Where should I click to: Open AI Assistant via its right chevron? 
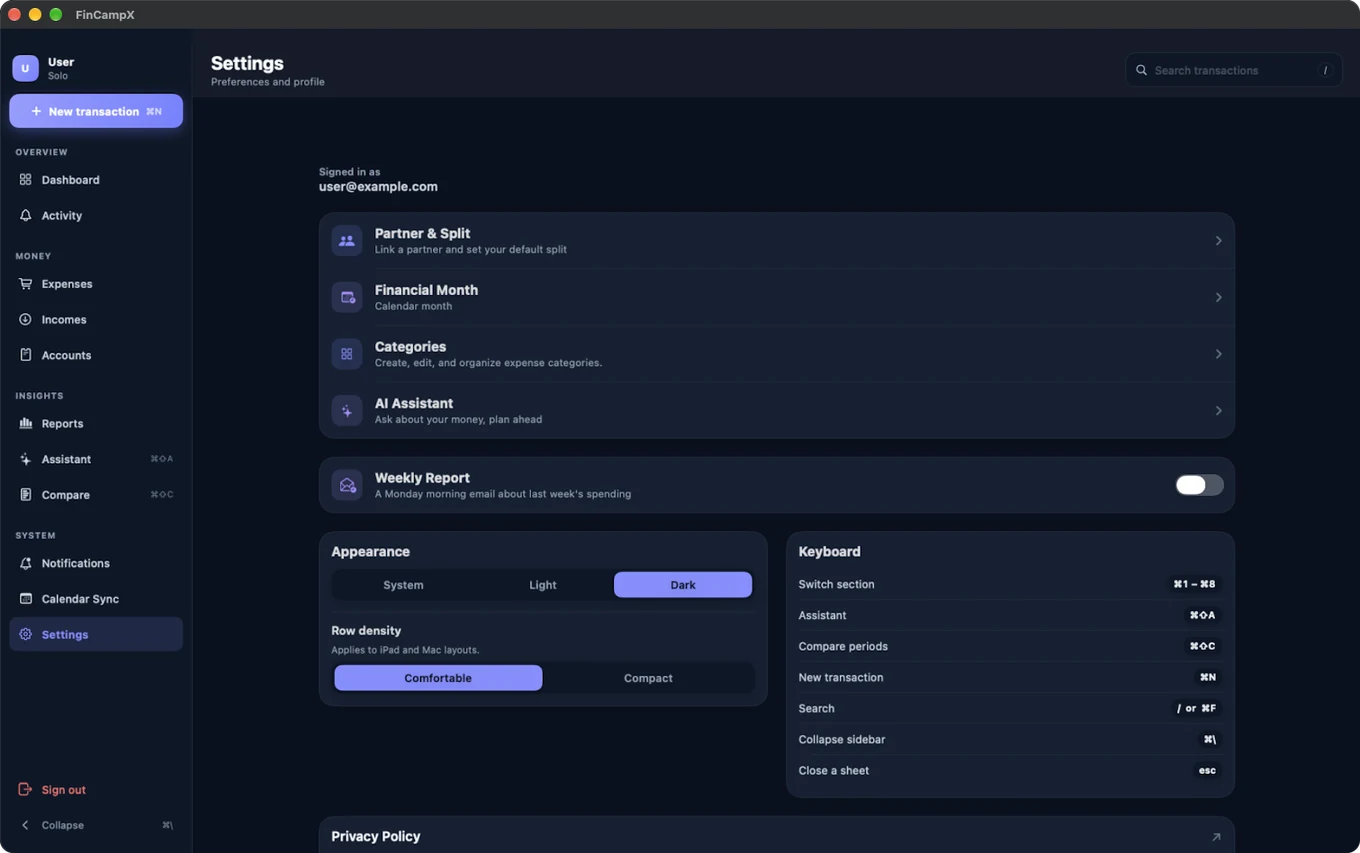1218,411
